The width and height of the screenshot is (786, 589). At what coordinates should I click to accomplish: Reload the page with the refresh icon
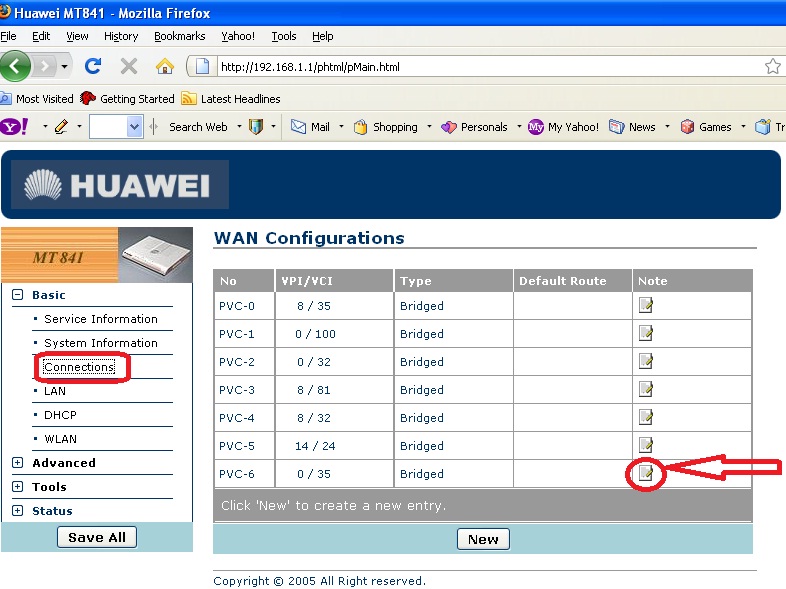(x=93, y=66)
